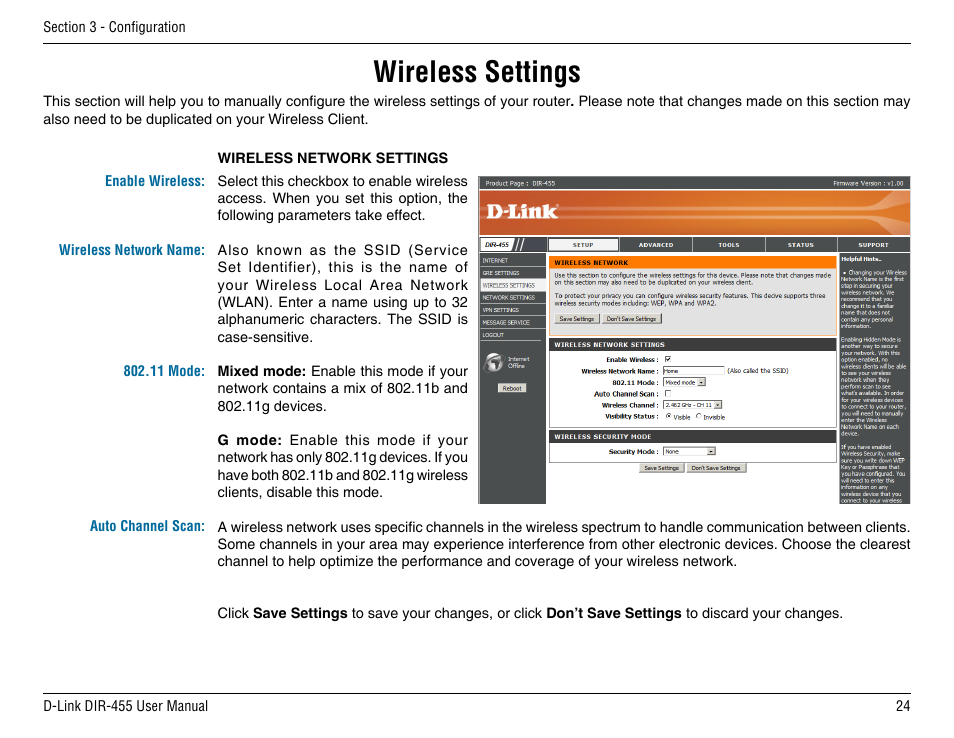Select the Visible radio button
The image size is (954, 738).
(668, 417)
